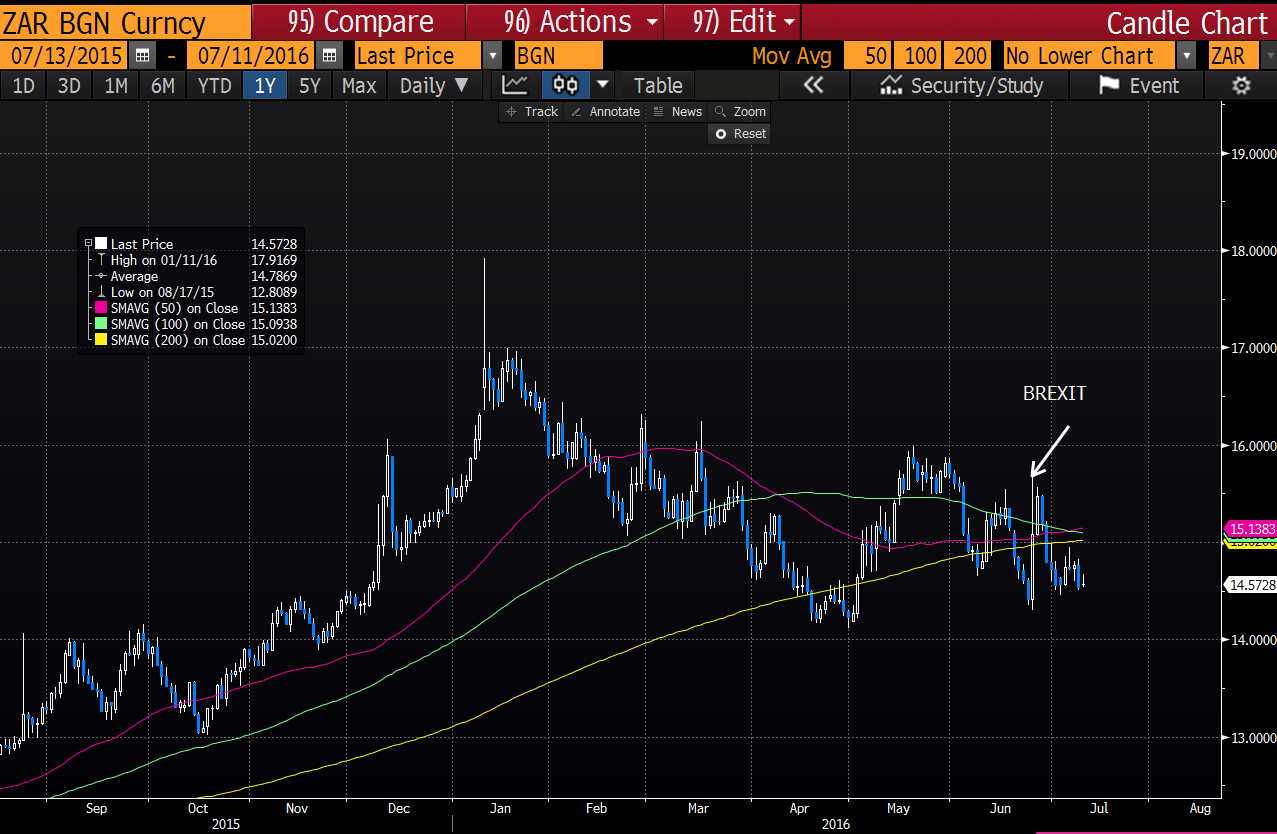1277x834 pixels.
Task: Collapse the legend box expander
Action: coord(89,244)
